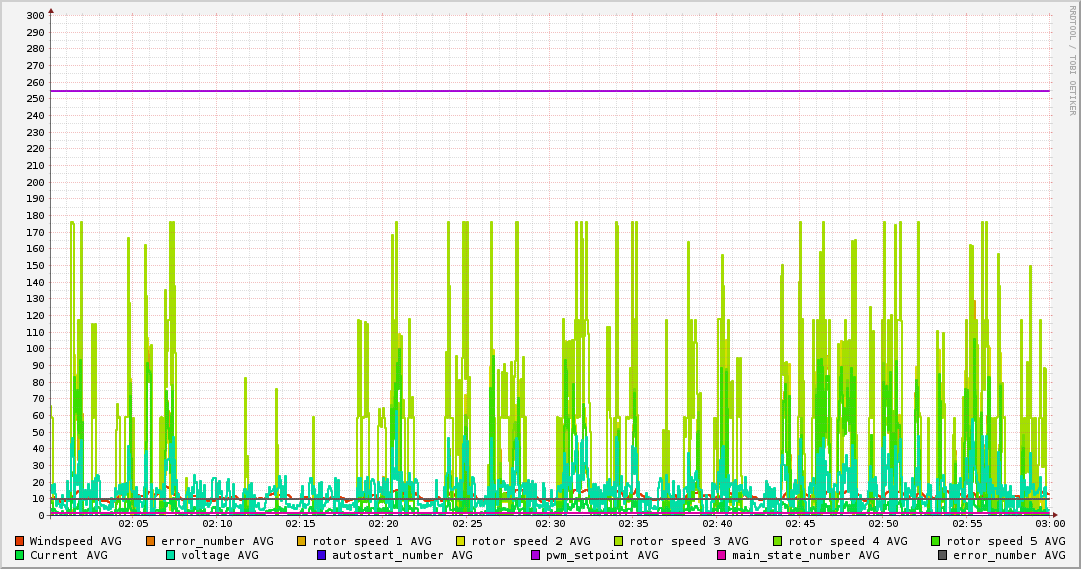Click the 180 value on the y-axis
Image resolution: width=1081 pixels, height=569 pixels.
point(34,216)
